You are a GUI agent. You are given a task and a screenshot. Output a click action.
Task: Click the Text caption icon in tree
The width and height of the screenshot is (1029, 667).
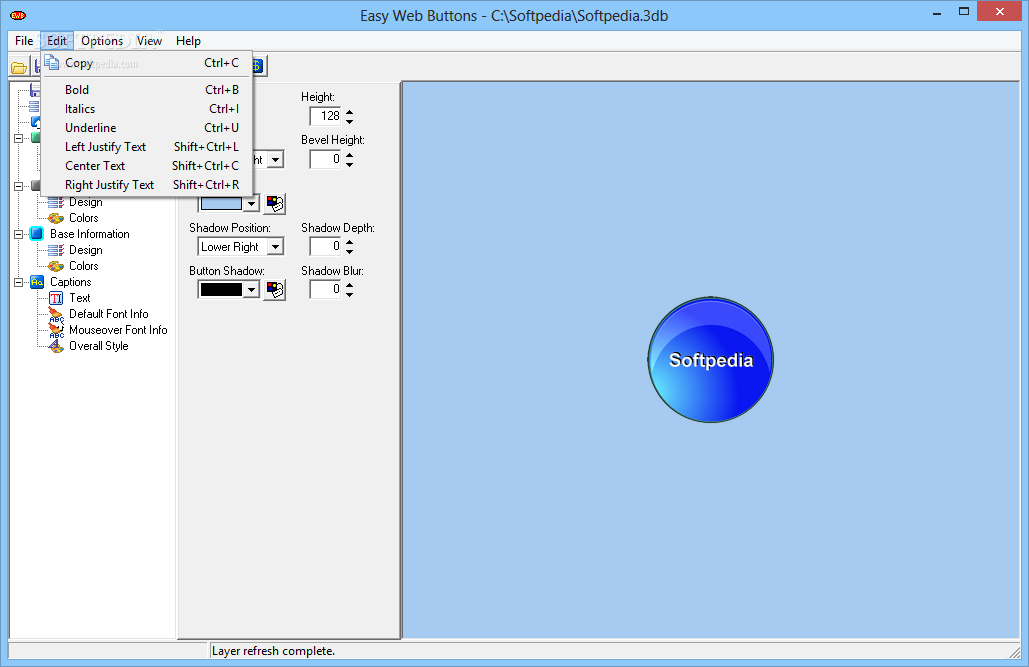(56, 298)
